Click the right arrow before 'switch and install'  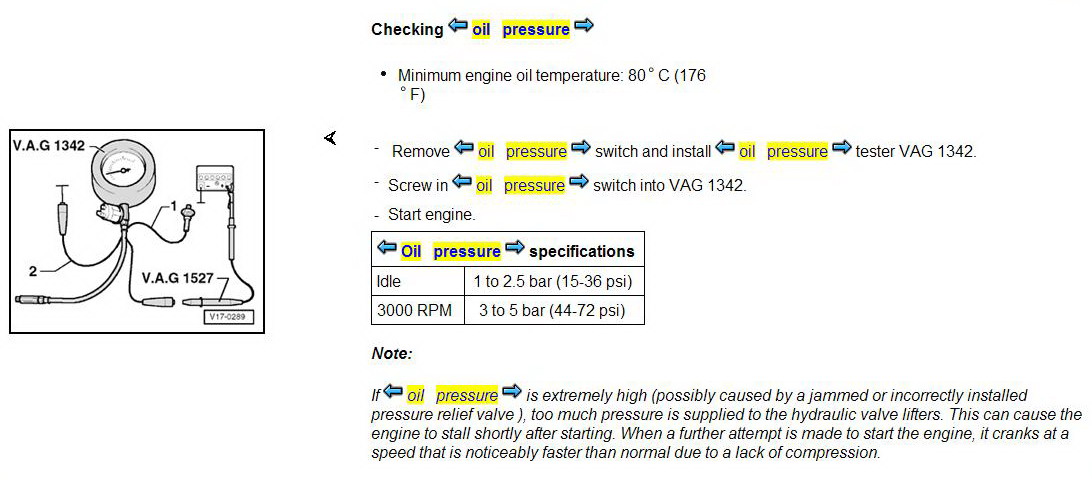pyautogui.click(x=581, y=149)
